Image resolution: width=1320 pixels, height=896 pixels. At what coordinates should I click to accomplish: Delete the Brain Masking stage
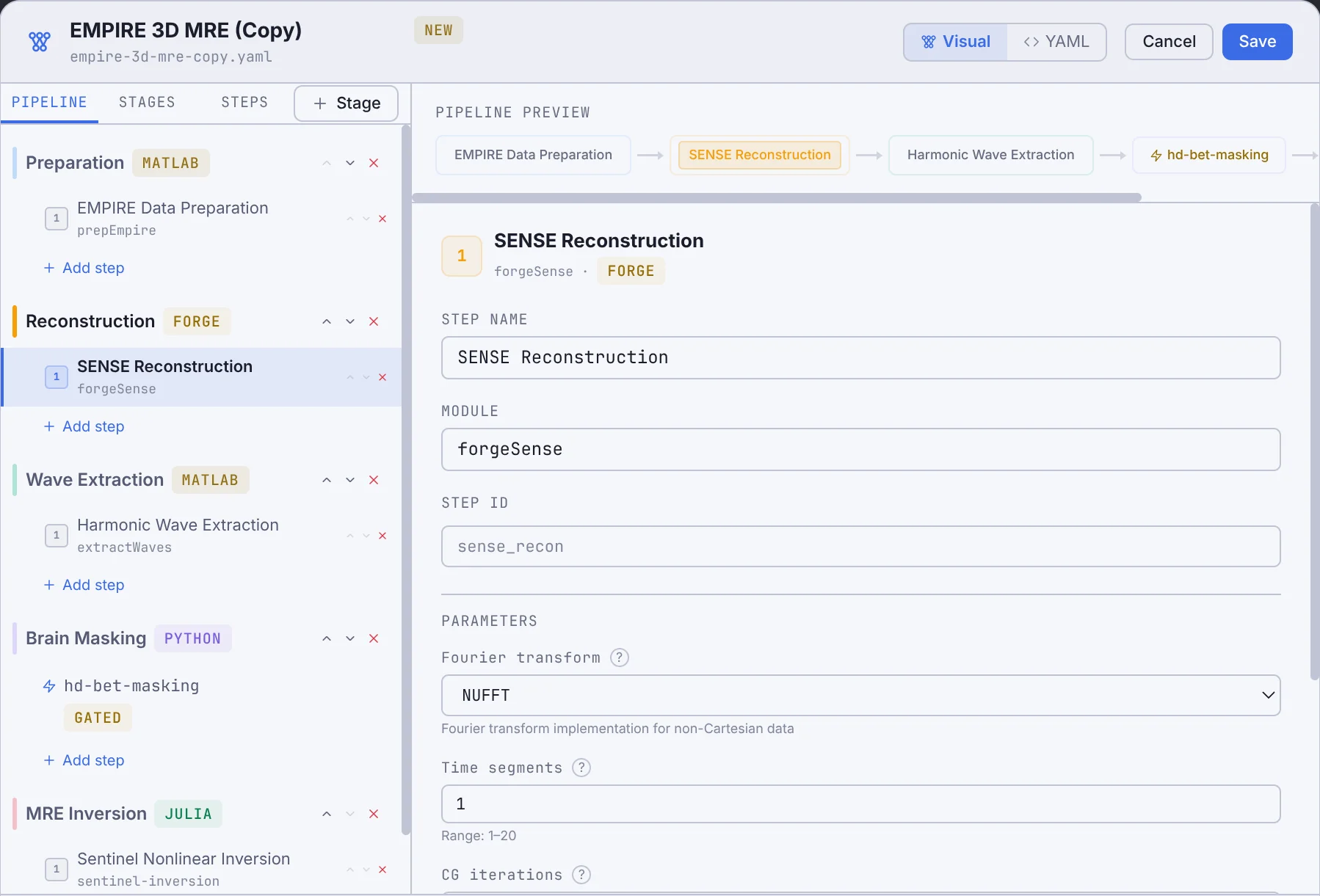coord(374,638)
